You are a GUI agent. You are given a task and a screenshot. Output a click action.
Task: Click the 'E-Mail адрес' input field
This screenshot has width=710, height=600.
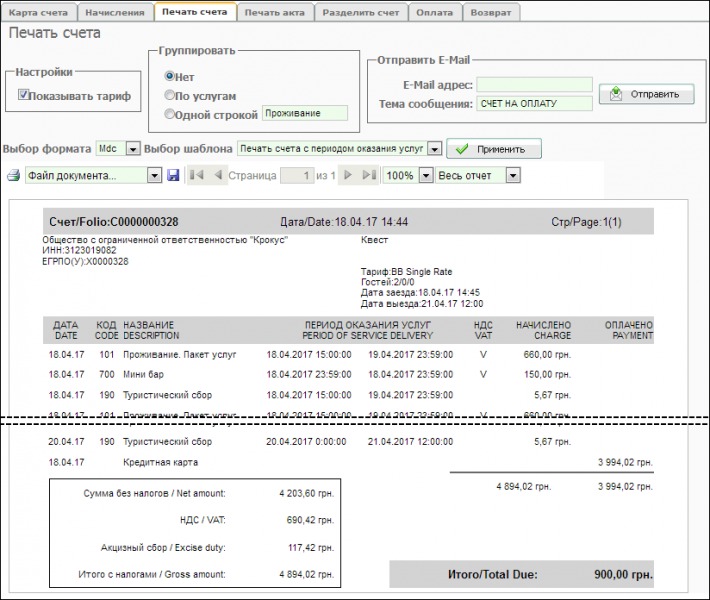tap(534, 85)
